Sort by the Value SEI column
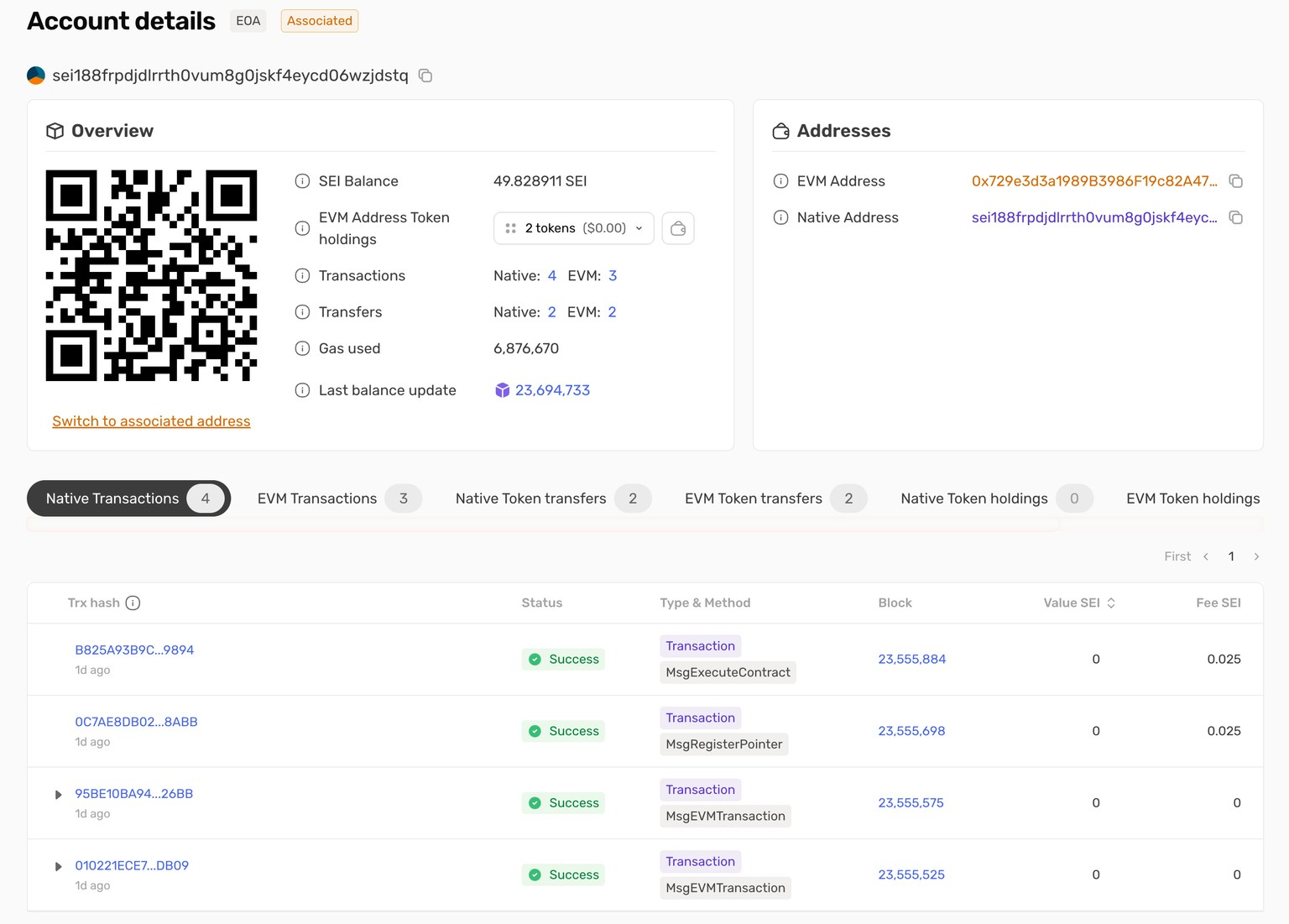The image size is (1289, 924). (1079, 603)
